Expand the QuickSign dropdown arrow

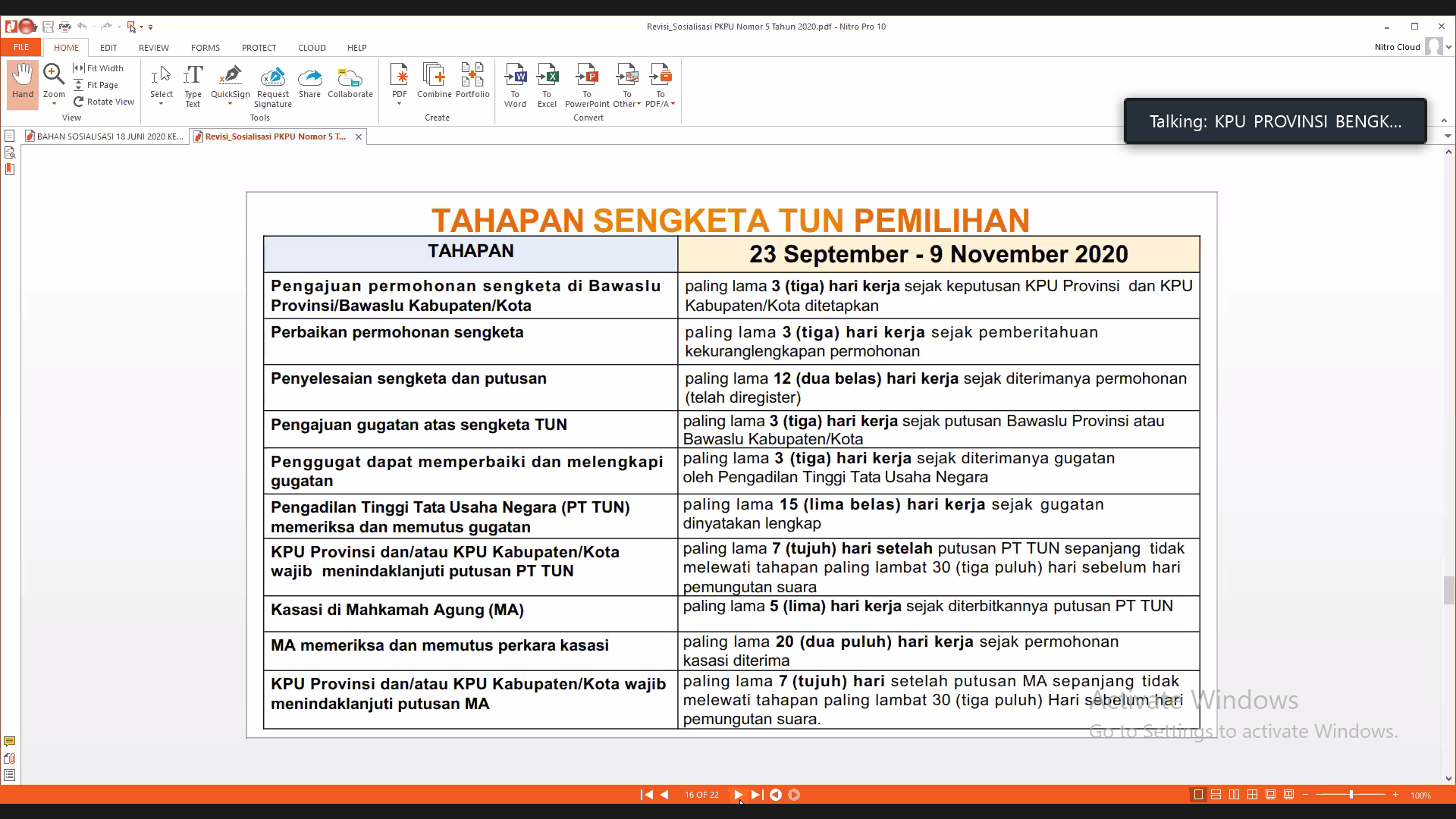[230, 104]
